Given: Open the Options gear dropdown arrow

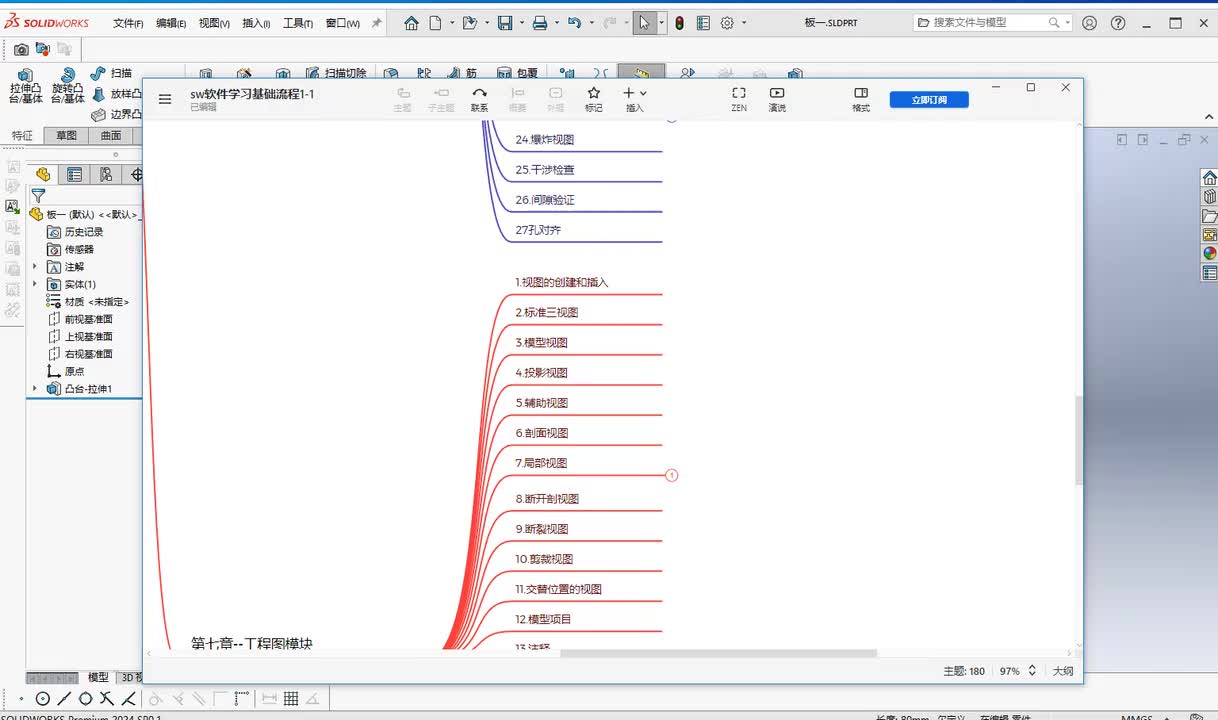Looking at the screenshot, I should pyautogui.click(x=744, y=23).
